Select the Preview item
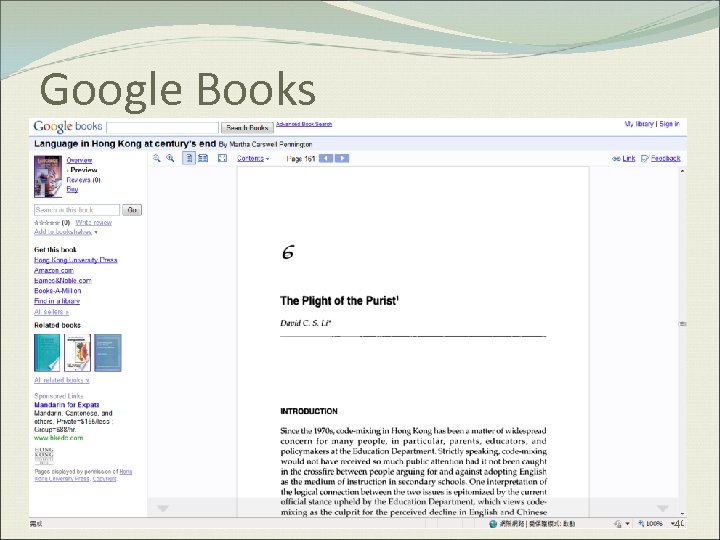 click(84, 170)
